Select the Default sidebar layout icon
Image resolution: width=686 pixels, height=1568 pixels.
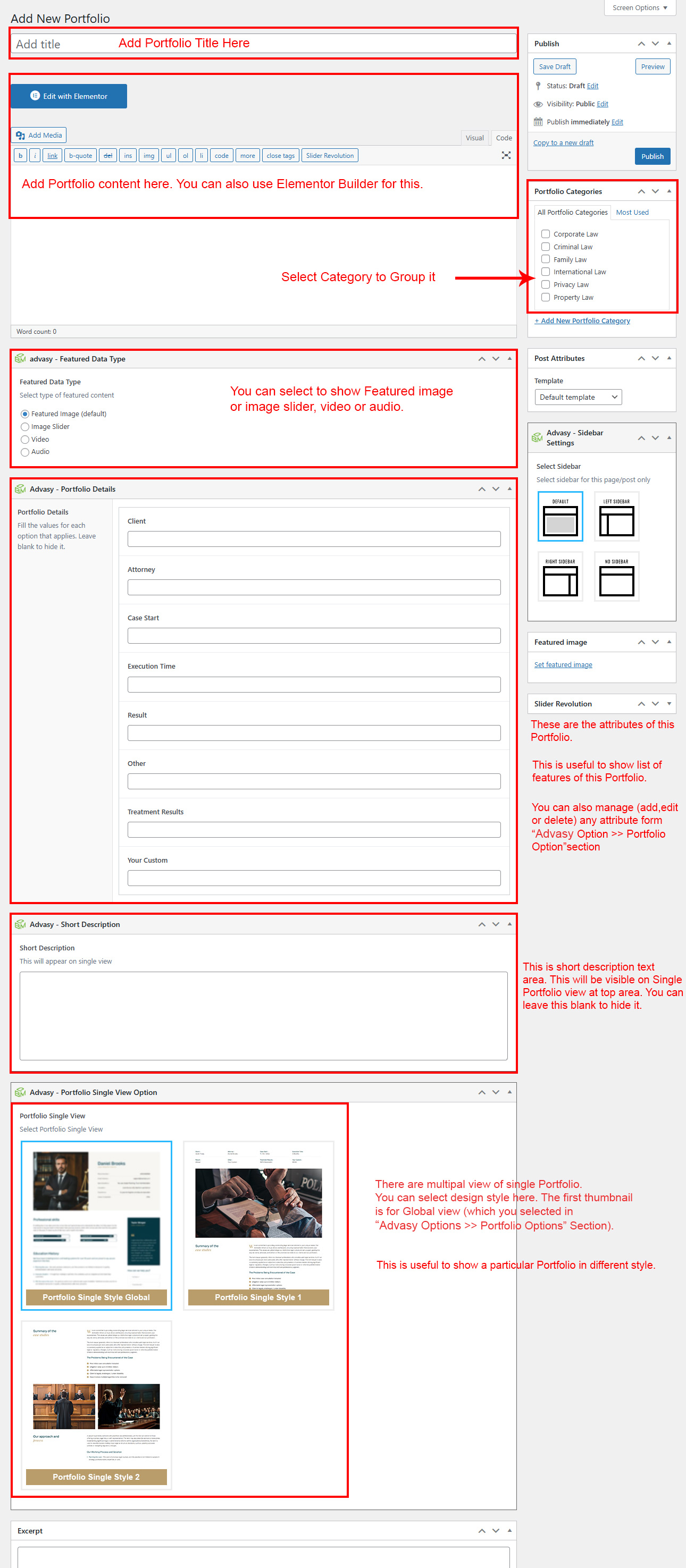560,516
